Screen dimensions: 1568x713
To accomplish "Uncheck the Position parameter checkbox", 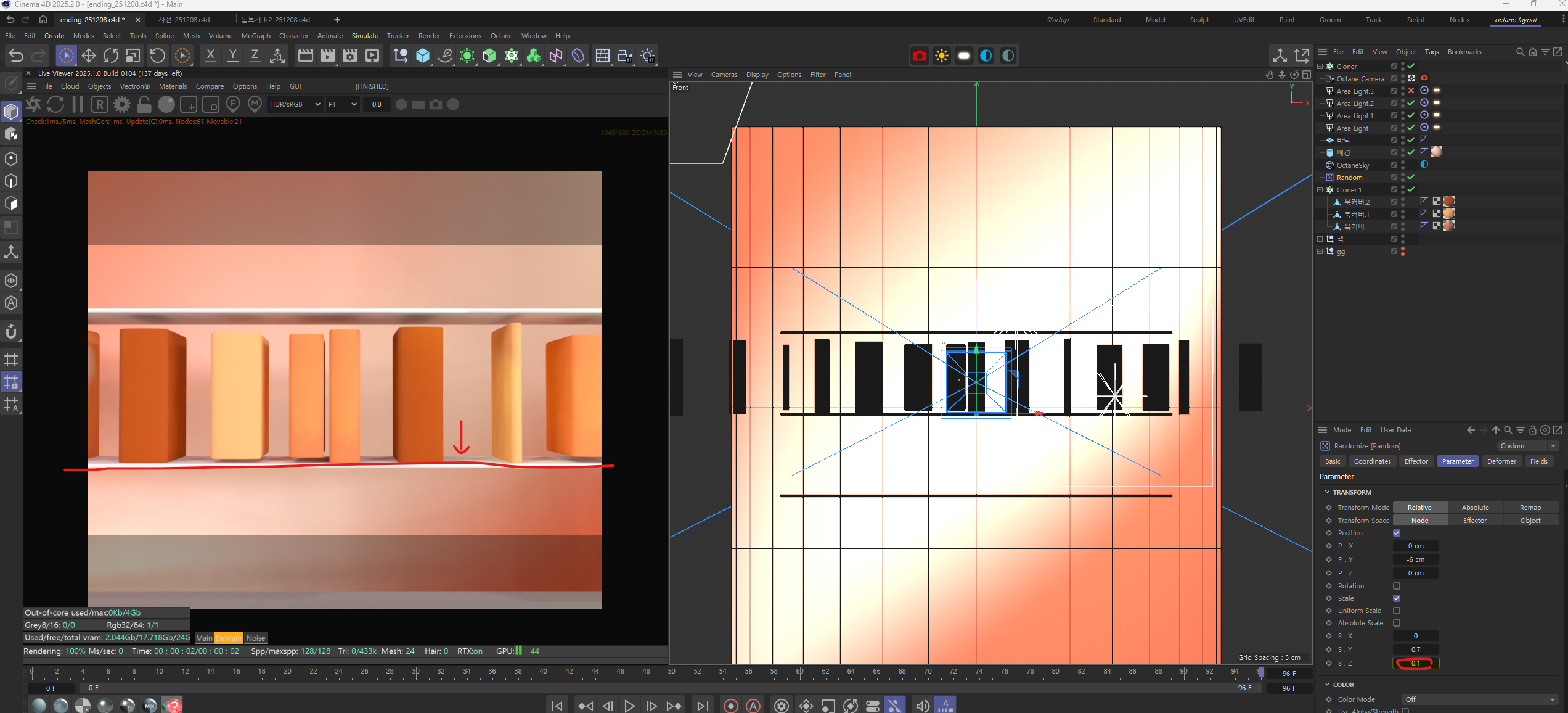I will pos(1397,533).
